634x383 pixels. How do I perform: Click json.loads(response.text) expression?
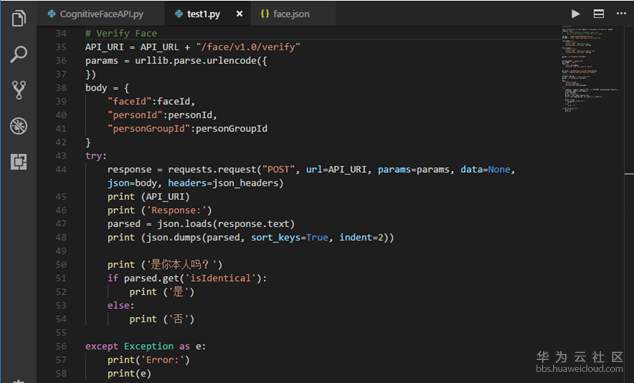click(x=226, y=224)
